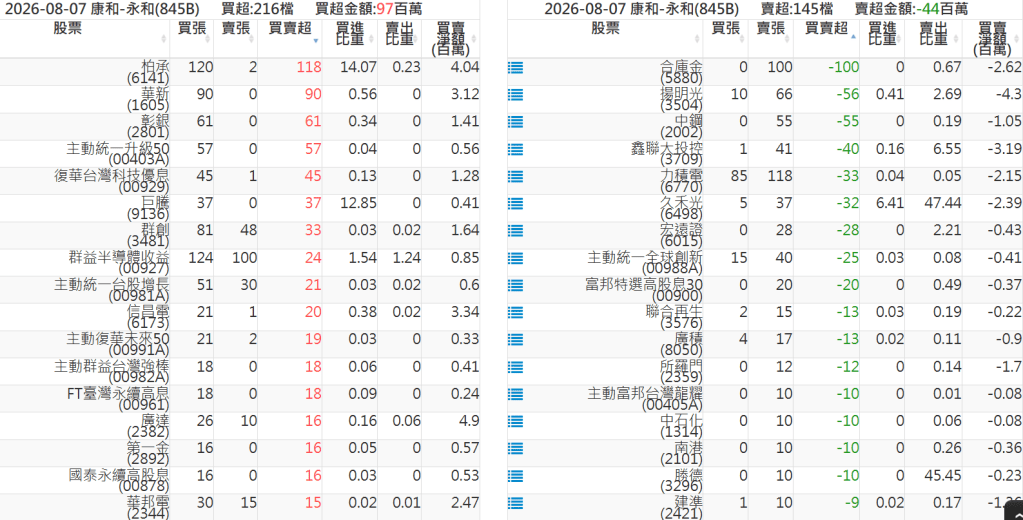Sort the 買超 table by 買賣淨額(百萬) column

tap(451, 38)
